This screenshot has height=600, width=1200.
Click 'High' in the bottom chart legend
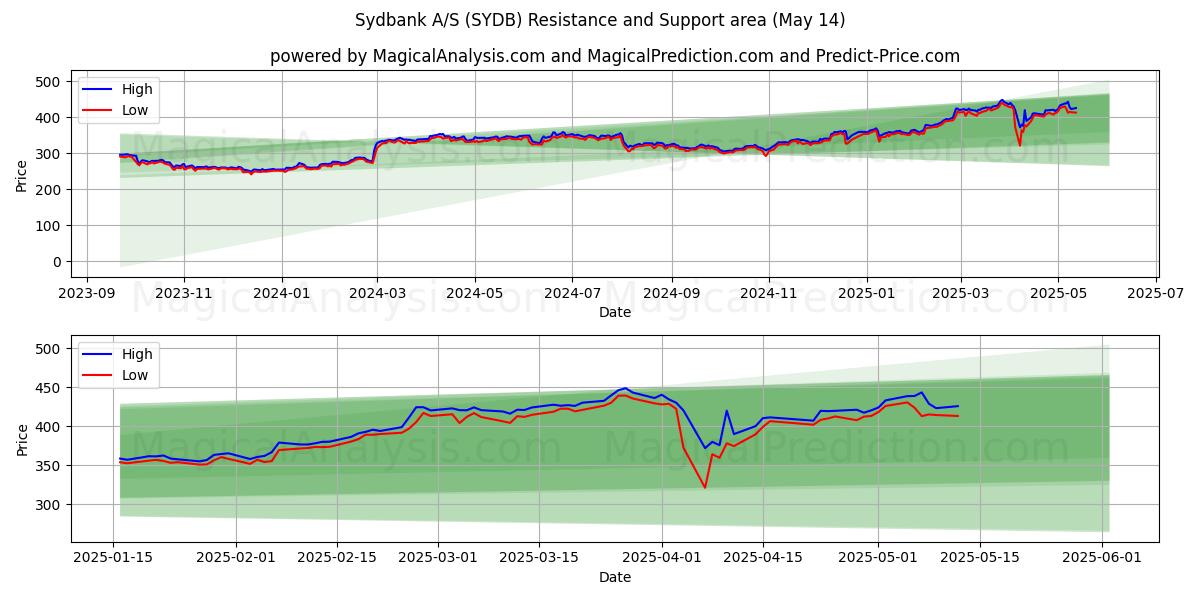(x=137, y=354)
